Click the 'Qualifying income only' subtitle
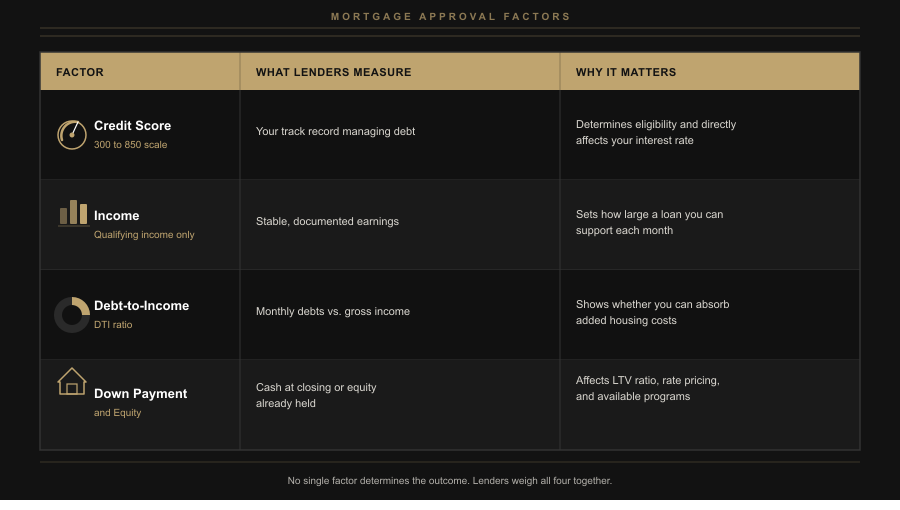The image size is (900, 510). pos(144,235)
